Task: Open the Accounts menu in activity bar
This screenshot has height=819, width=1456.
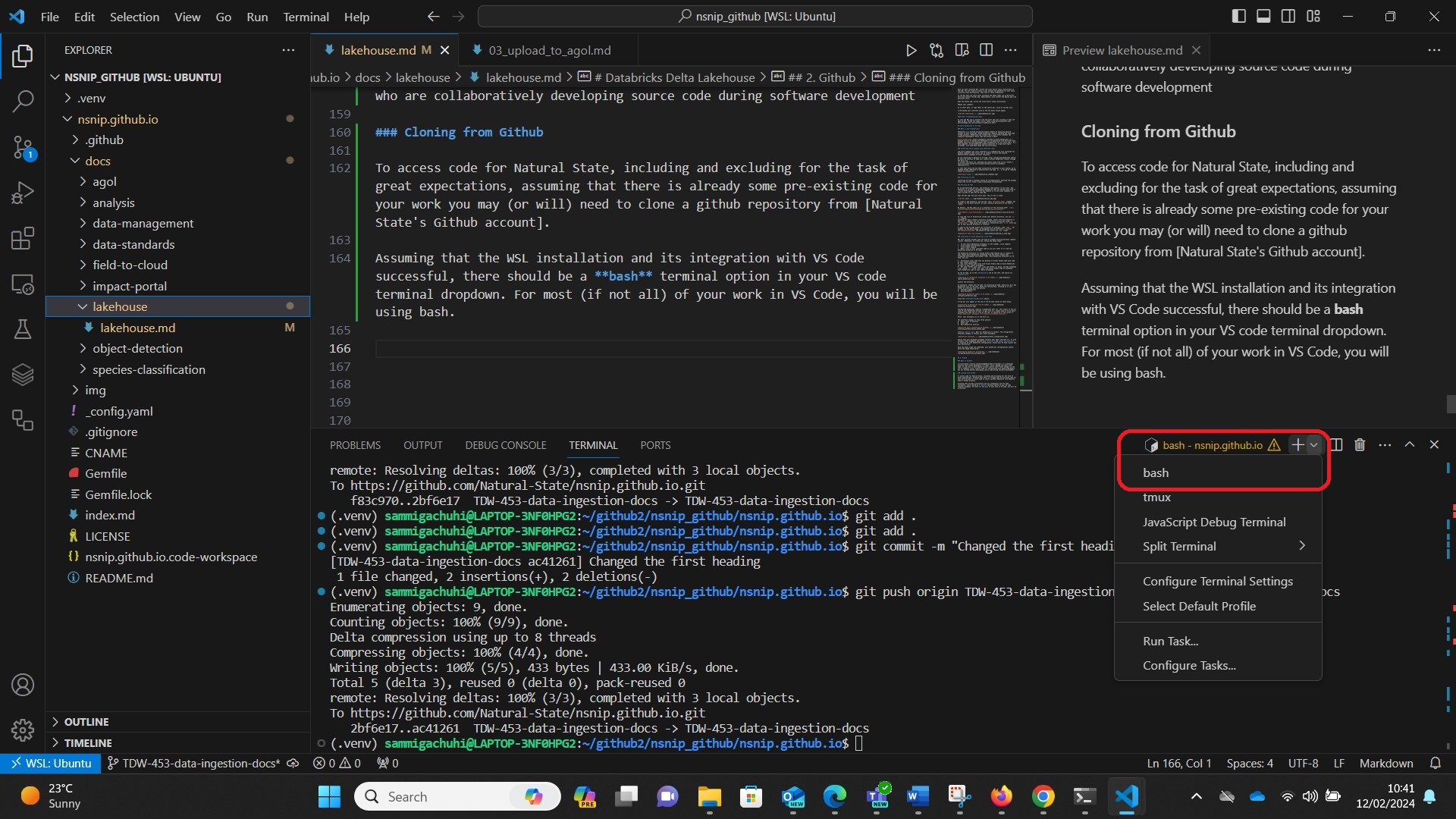Action: pos(23,685)
